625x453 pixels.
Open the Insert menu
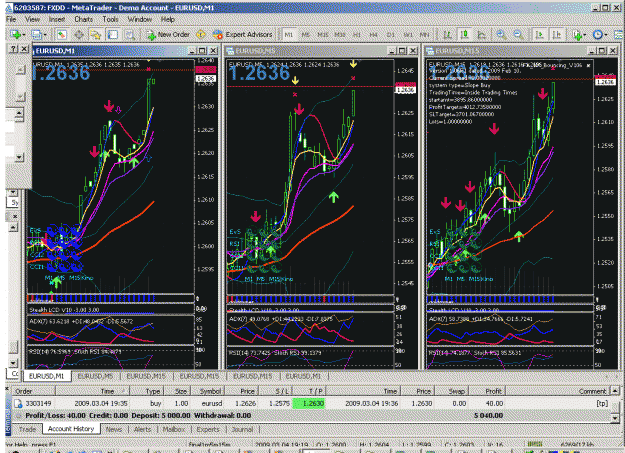click(57, 19)
